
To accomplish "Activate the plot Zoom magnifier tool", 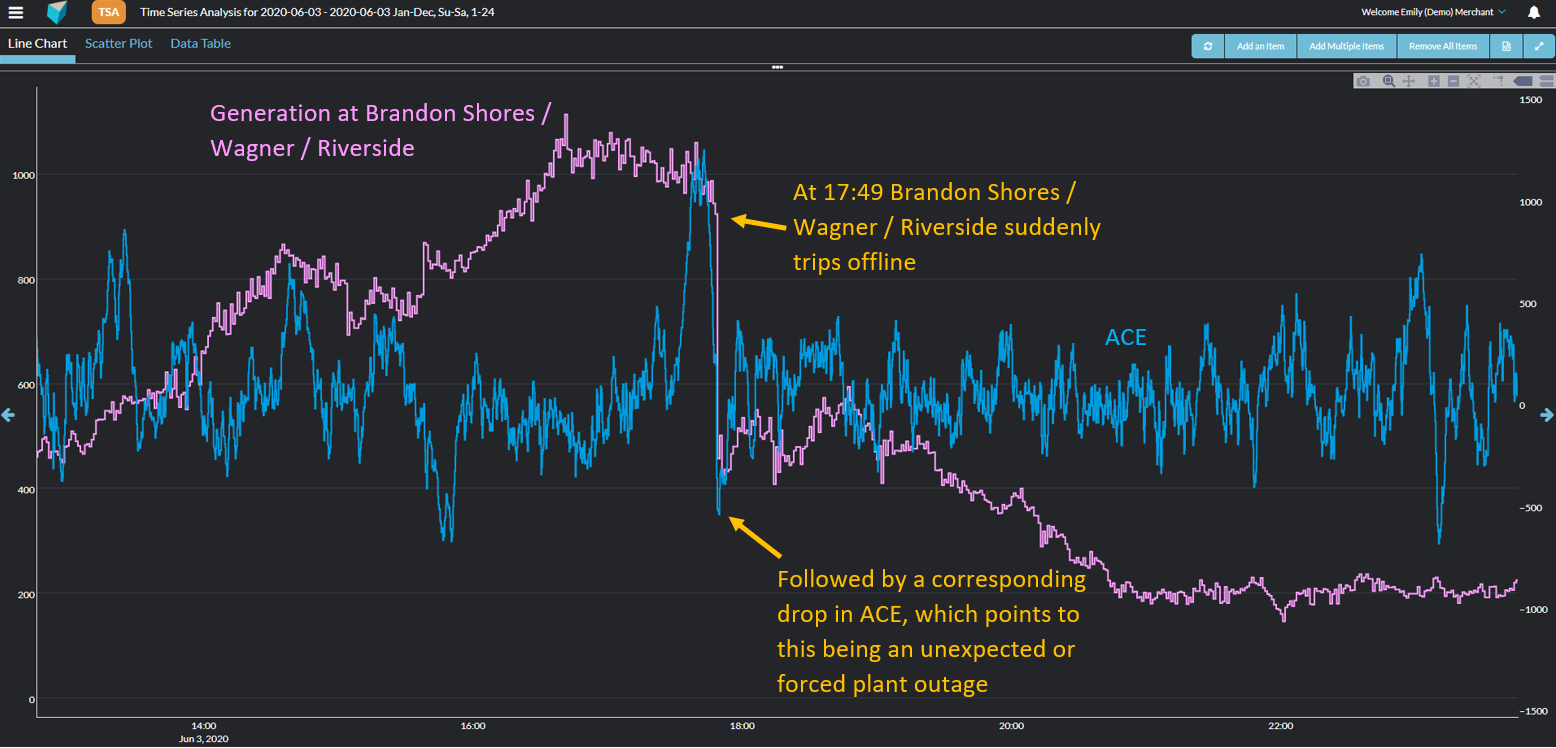I will point(1388,81).
